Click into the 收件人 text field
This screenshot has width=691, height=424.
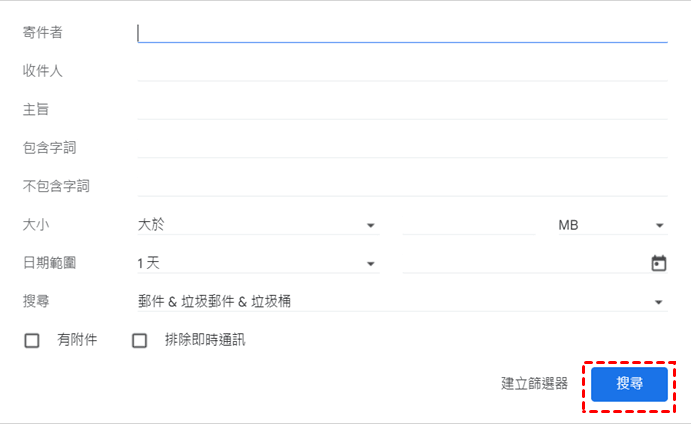pyautogui.click(x=402, y=71)
